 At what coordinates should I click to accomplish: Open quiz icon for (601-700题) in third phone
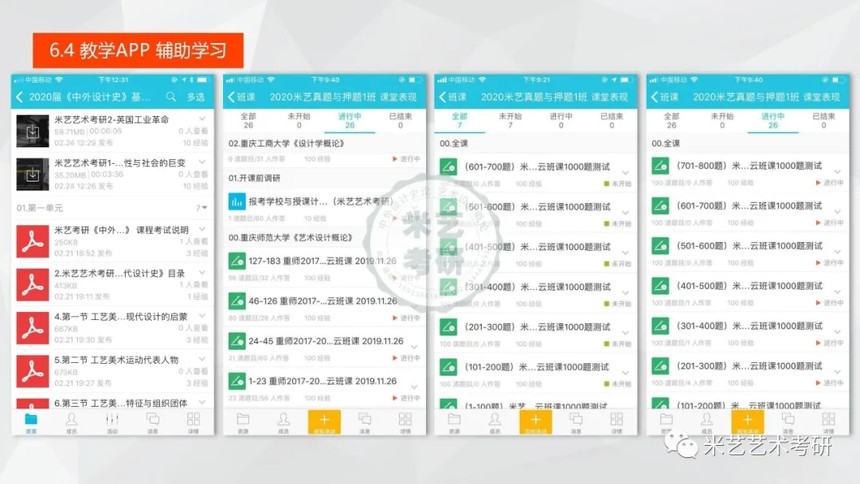coord(449,166)
